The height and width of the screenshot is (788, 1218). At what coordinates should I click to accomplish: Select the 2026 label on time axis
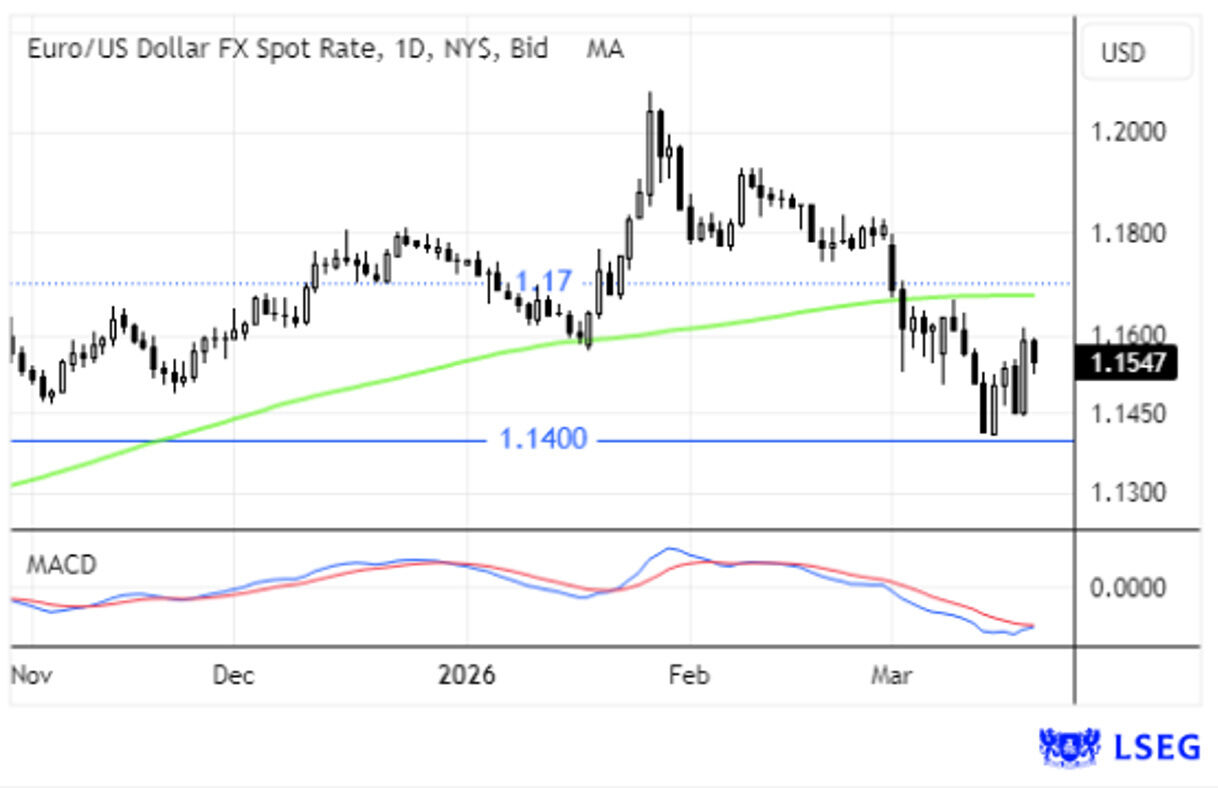467,675
